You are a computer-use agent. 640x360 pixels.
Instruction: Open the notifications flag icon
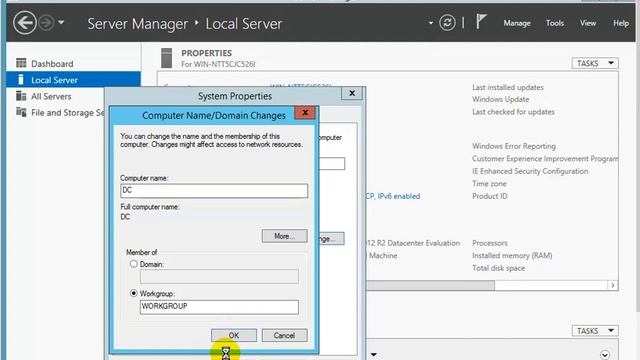click(x=481, y=21)
